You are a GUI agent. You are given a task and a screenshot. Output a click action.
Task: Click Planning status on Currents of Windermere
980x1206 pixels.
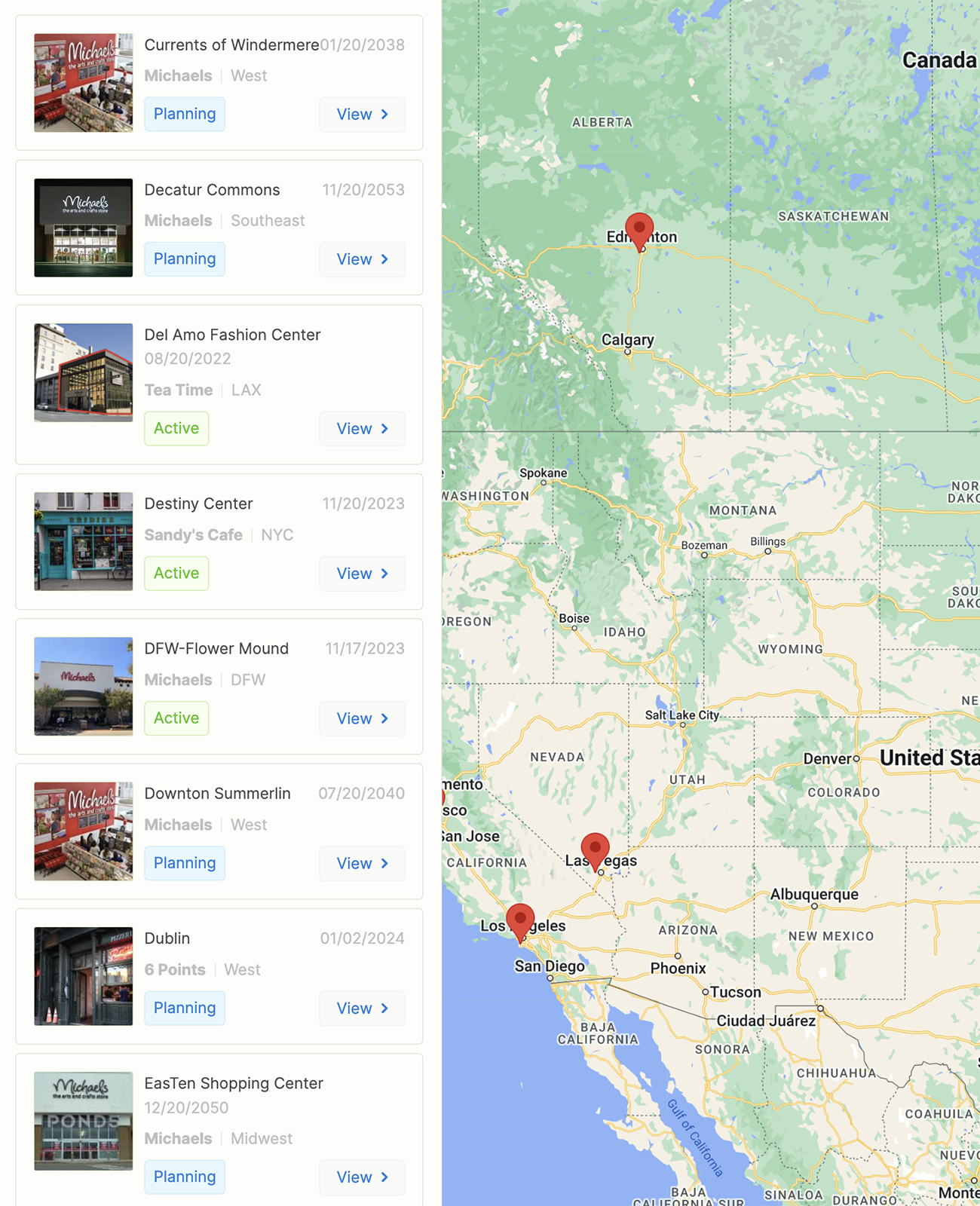point(185,115)
